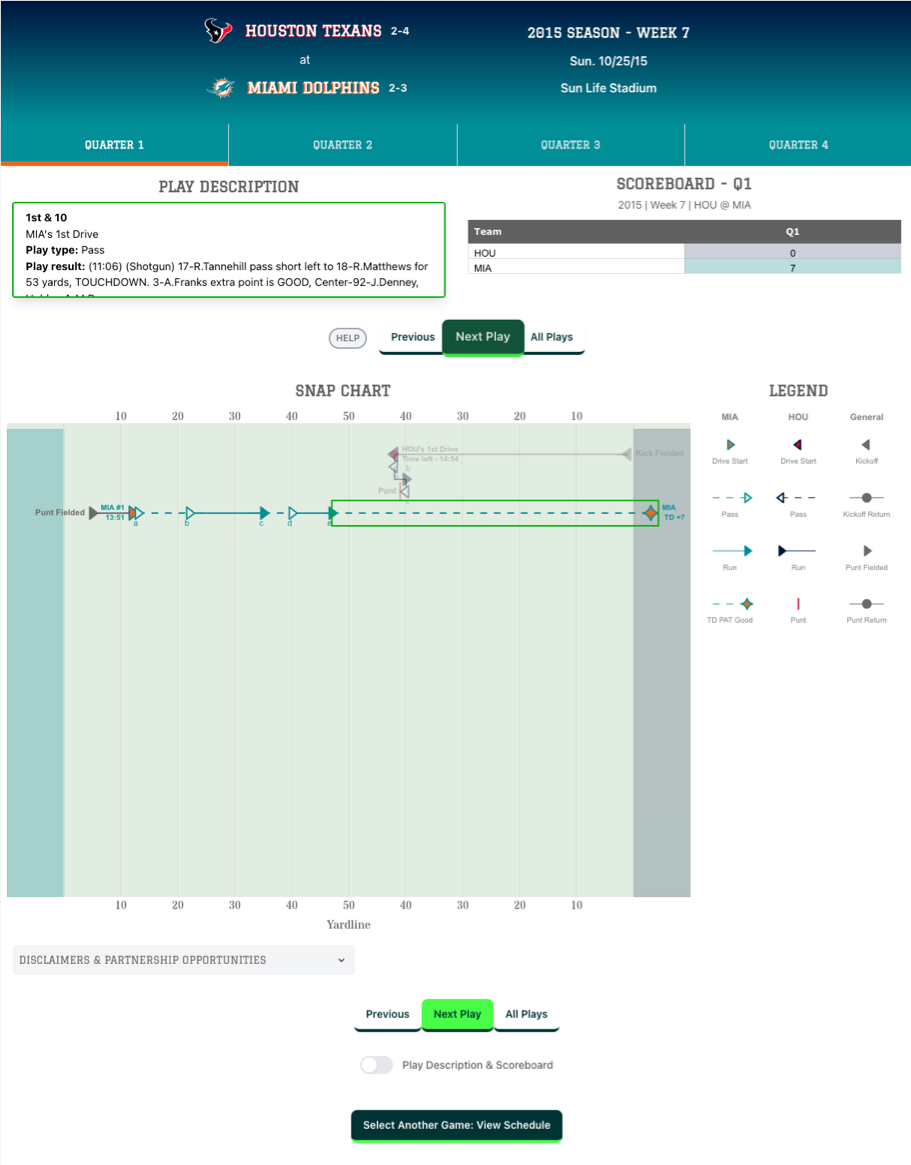Open the Quarter 3 tab
This screenshot has height=1165, width=911.
click(x=571, y=145)
